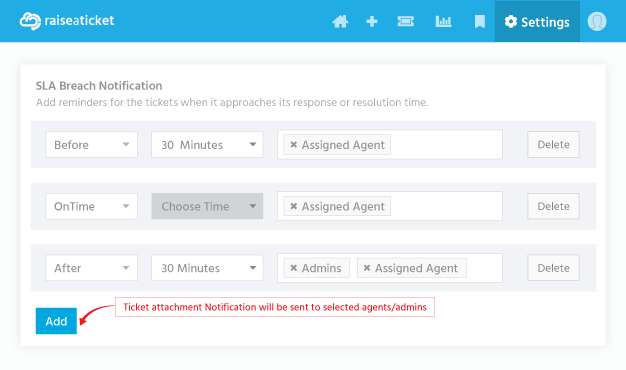The height and width of the screenshot is (370, 626).
Task: Click the bookmark icon in the header
Action: click(479, 21)
